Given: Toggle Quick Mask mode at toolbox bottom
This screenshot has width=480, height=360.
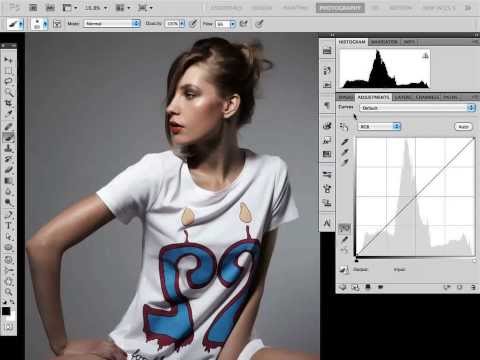Looking at the screenshot, I should coord(8,327).
